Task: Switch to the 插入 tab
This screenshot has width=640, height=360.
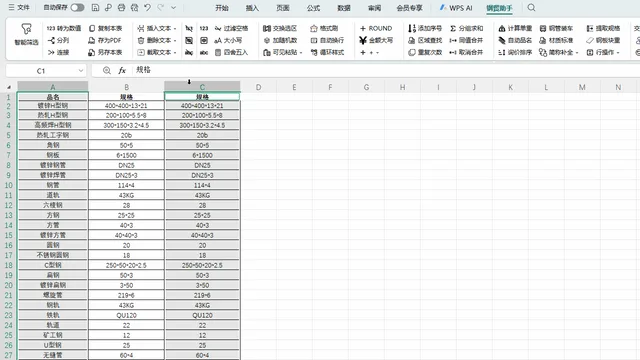Action: tap(252, 8)
